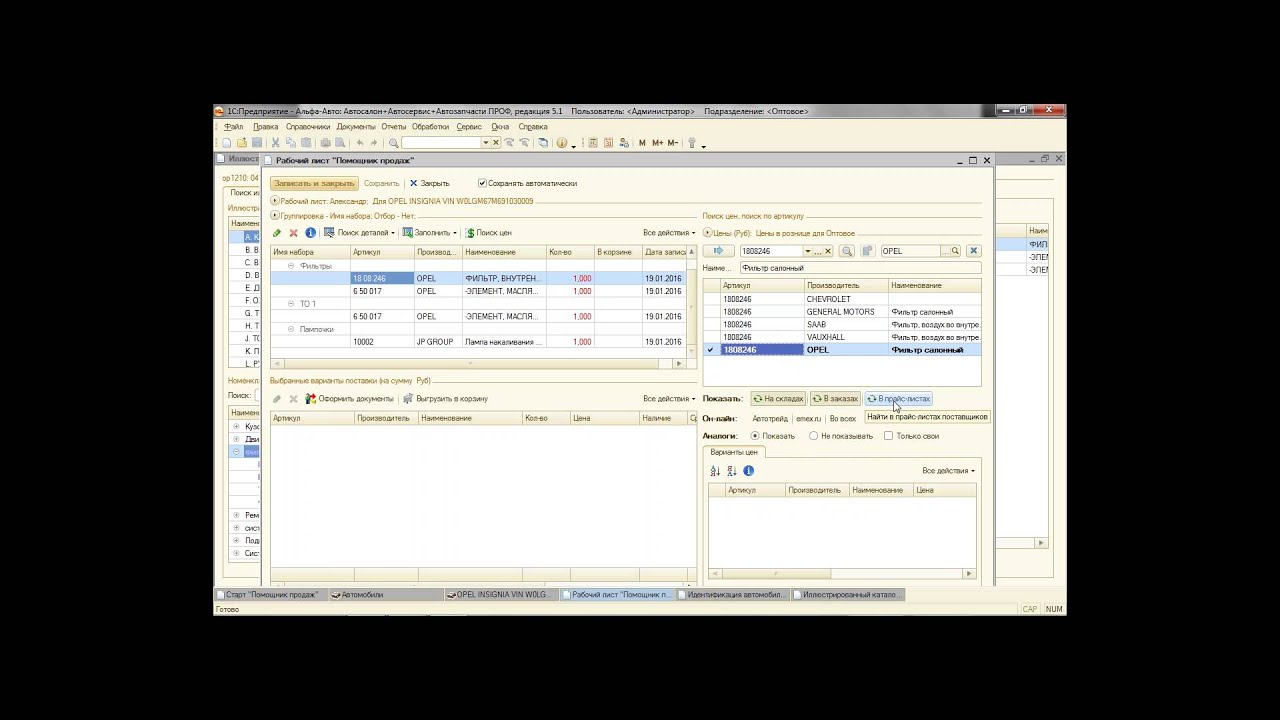Click the Open folder icon in main toolbar
Screen dimensions: 1280x720
[x=242, y=143]
